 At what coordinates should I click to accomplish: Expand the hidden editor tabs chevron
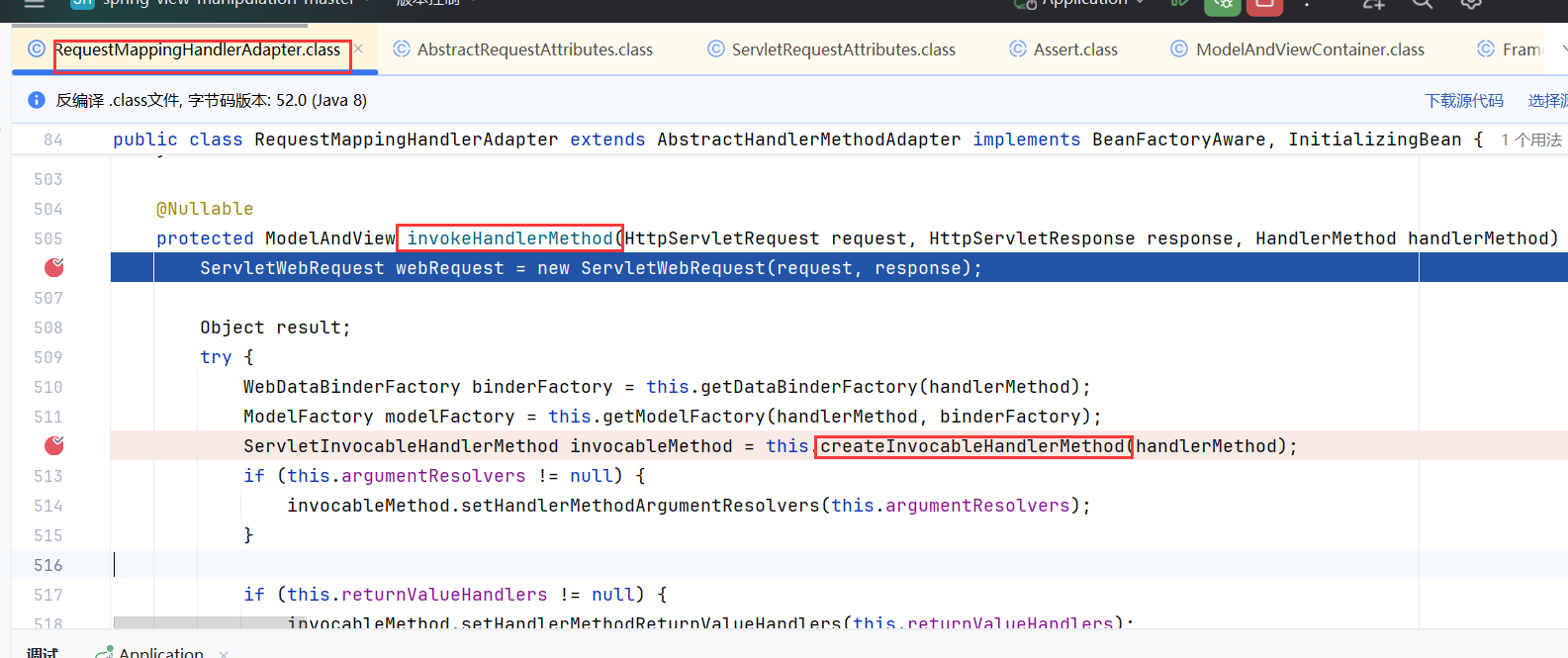tap(1562, 48)
